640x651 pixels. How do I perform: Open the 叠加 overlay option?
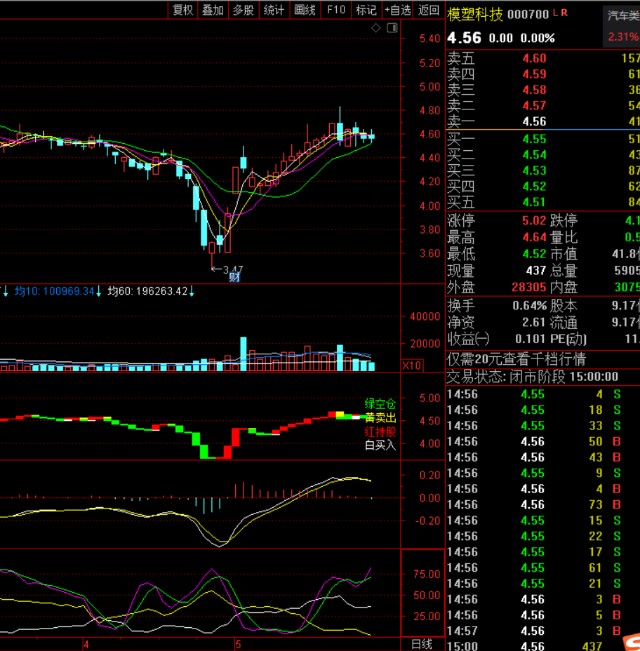click(x=213, y=10)
